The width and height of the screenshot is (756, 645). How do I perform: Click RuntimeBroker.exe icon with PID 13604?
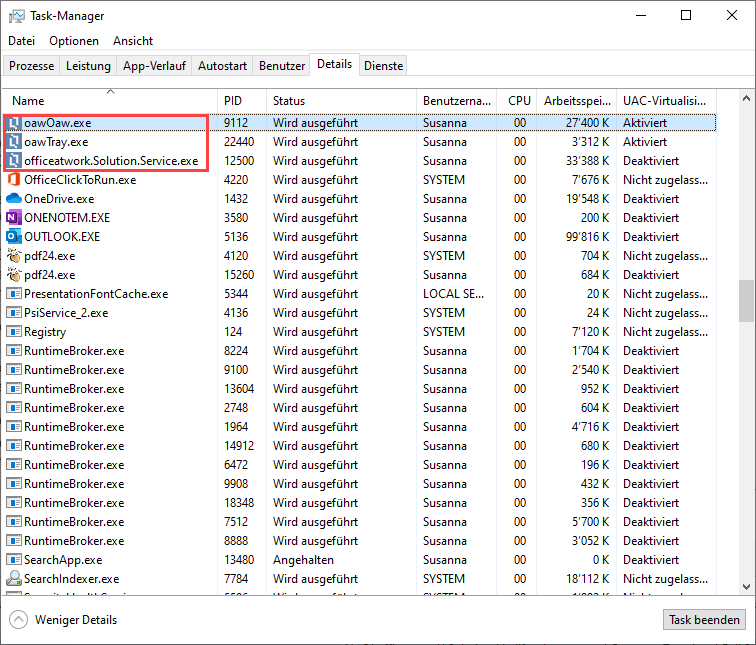[x=14, y=389]
